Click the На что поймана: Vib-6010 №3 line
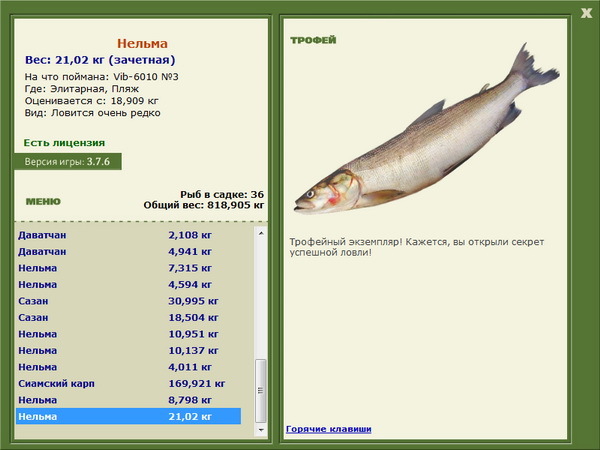The height and width of the screenshot is (450, 600). [x=101, y=77]
